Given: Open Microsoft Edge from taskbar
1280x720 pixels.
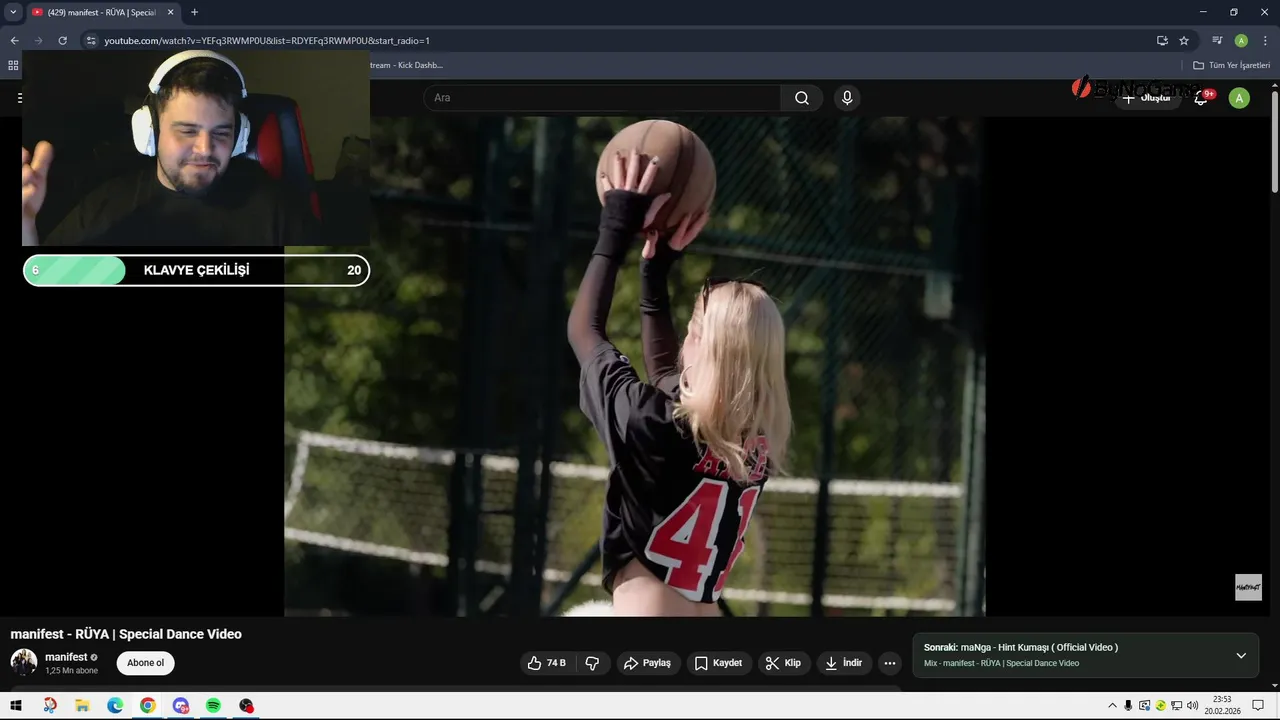Looking at the screenshot, I should (x=115, y=706).
